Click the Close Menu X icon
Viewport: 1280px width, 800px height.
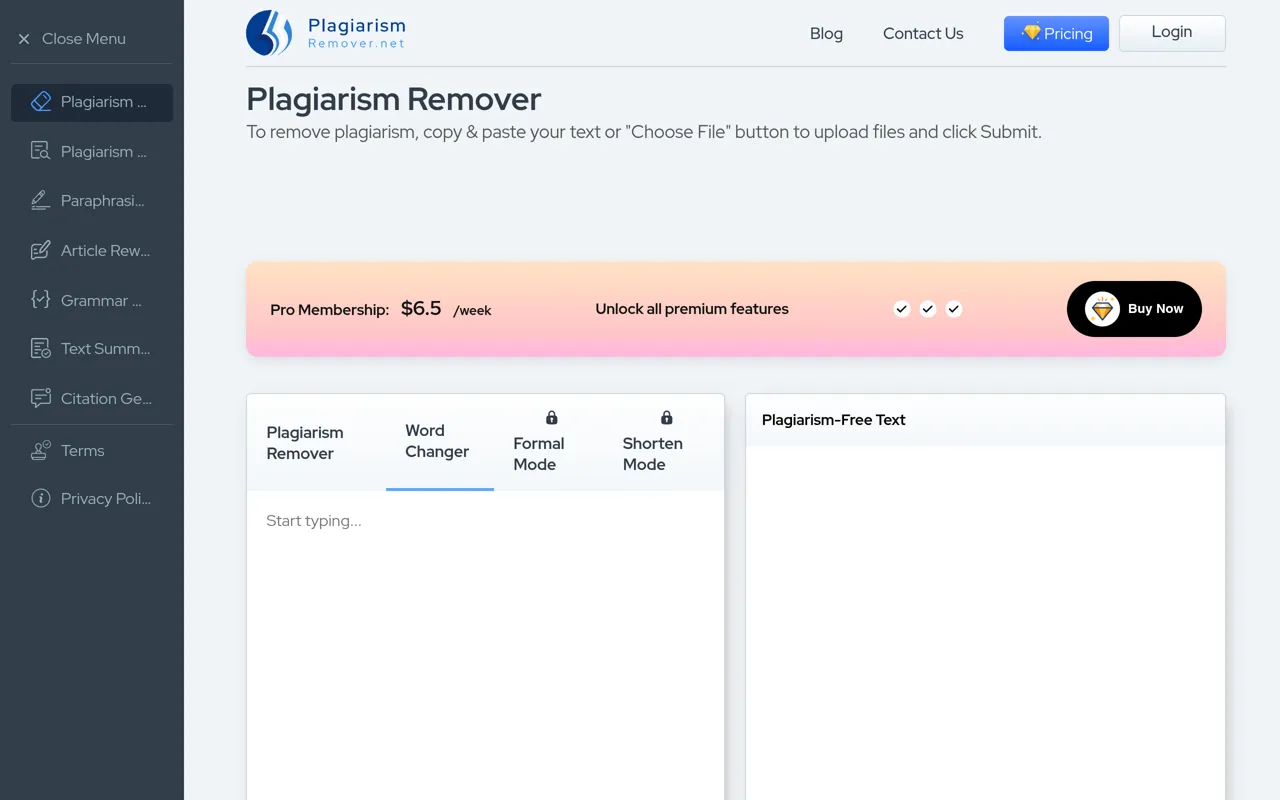coord(24,39)
